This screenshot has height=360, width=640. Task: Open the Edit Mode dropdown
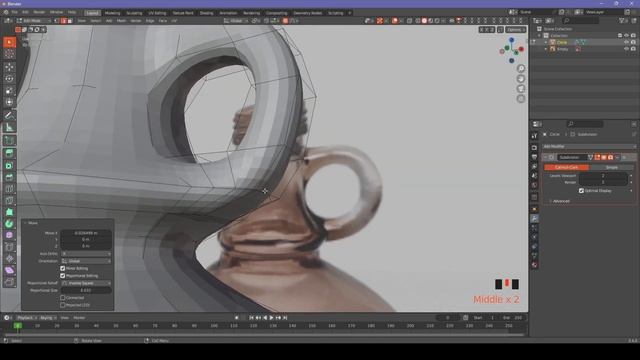(33, 20)
